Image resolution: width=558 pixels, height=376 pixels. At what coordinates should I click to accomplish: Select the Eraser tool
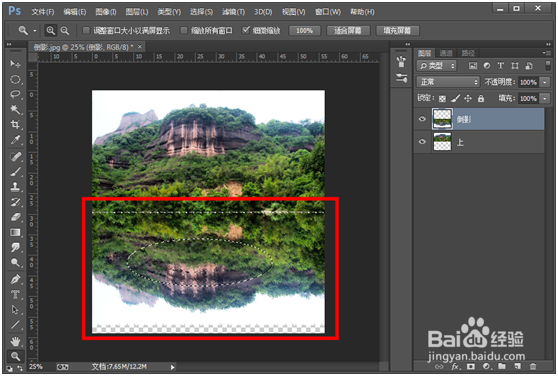coord(15,217)
